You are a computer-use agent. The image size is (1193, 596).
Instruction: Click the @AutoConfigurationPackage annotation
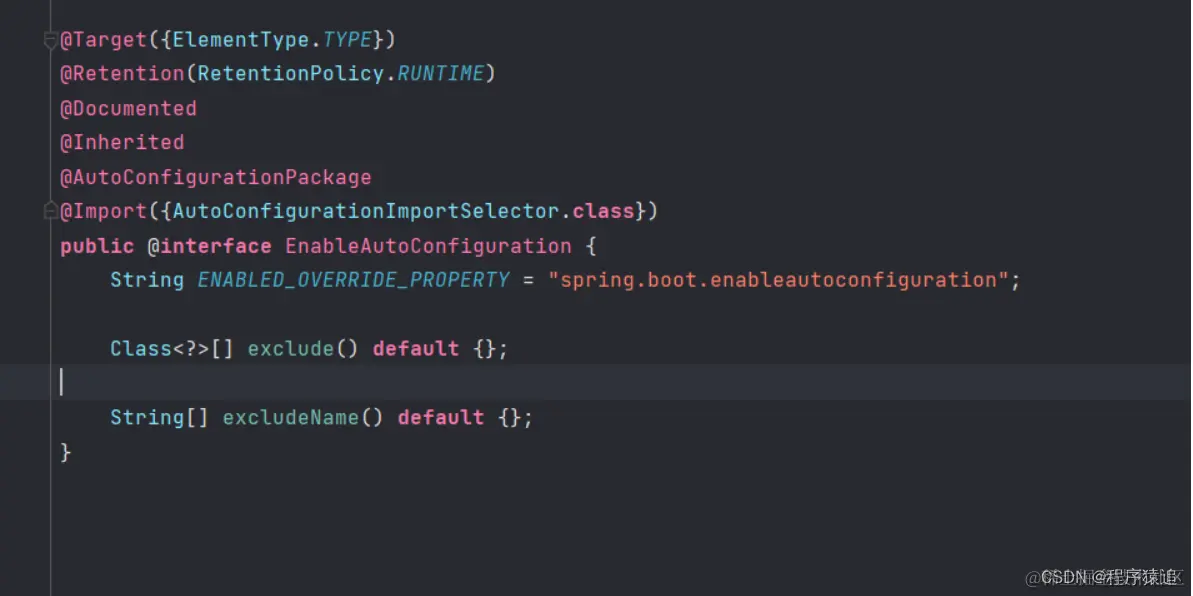pyautogui.click(x=216, y=177)
